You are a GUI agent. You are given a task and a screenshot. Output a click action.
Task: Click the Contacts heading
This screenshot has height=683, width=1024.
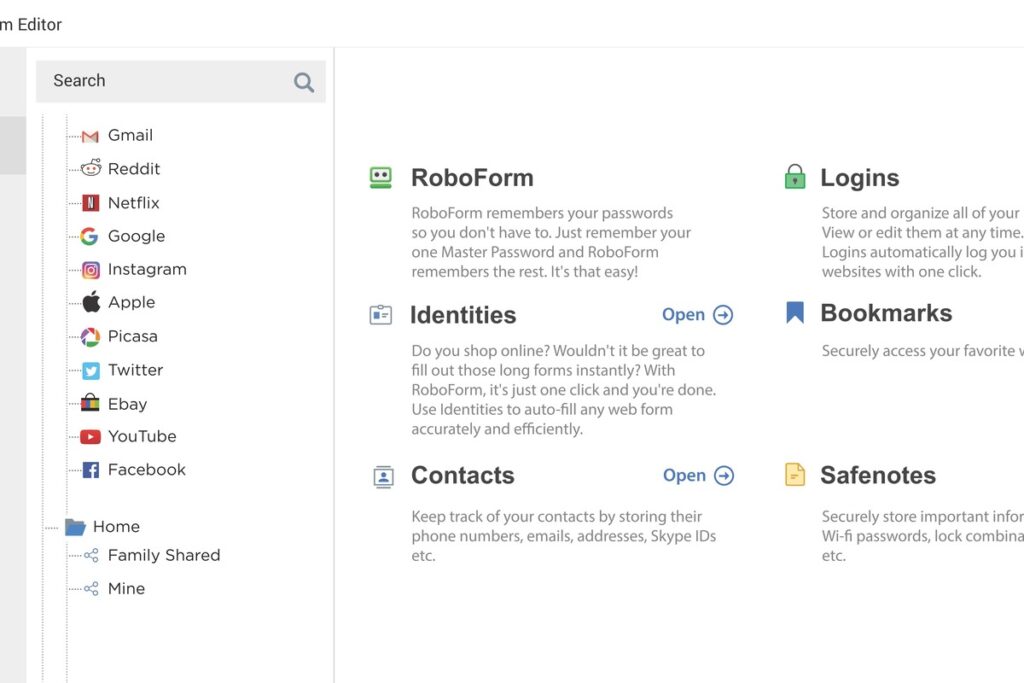pos(462,475)
